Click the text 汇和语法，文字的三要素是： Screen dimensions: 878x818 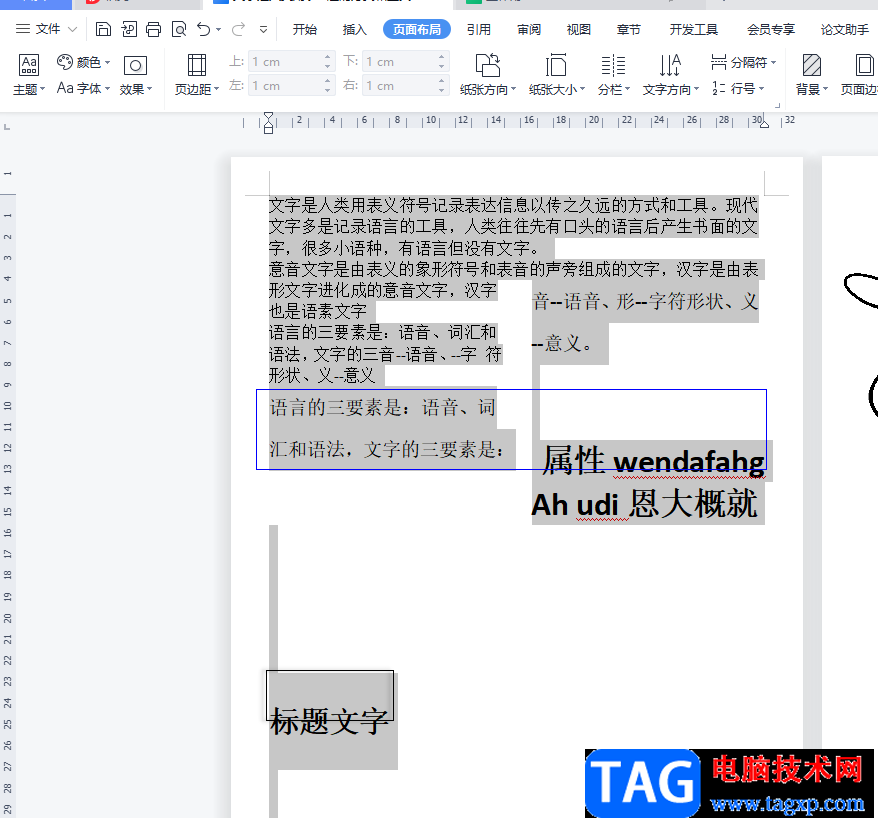click(387, 449)
